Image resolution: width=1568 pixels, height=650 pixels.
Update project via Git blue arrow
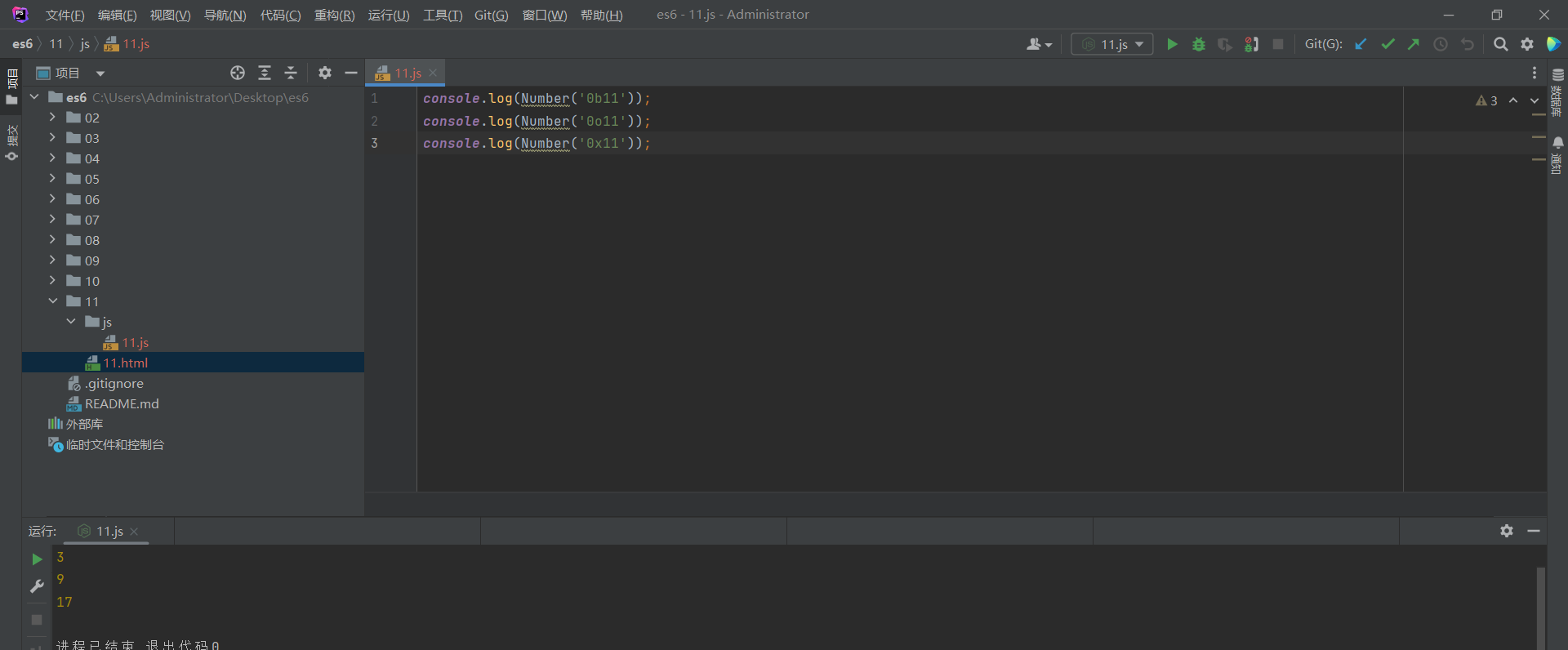tap(1361, 44)
